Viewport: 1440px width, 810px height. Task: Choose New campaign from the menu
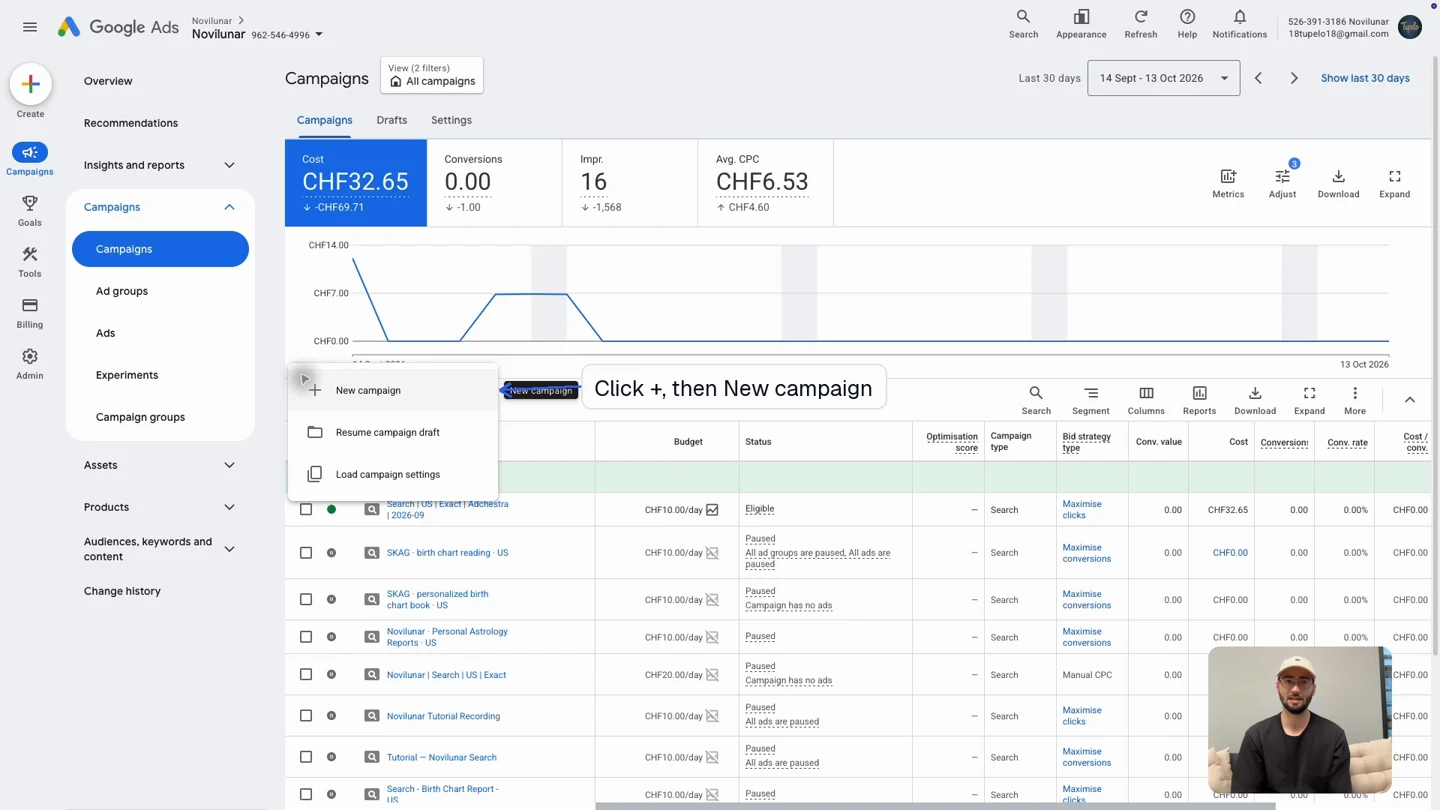pos(393,390)
